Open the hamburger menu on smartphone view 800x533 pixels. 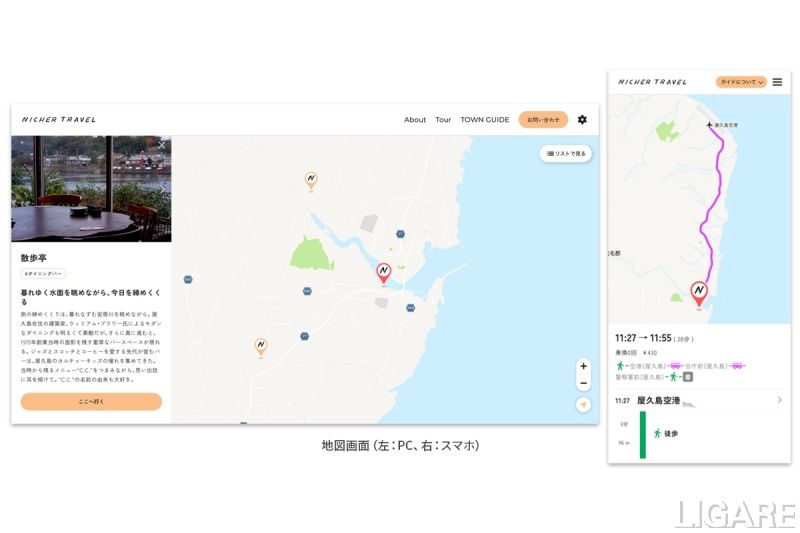tap(778, 82)
